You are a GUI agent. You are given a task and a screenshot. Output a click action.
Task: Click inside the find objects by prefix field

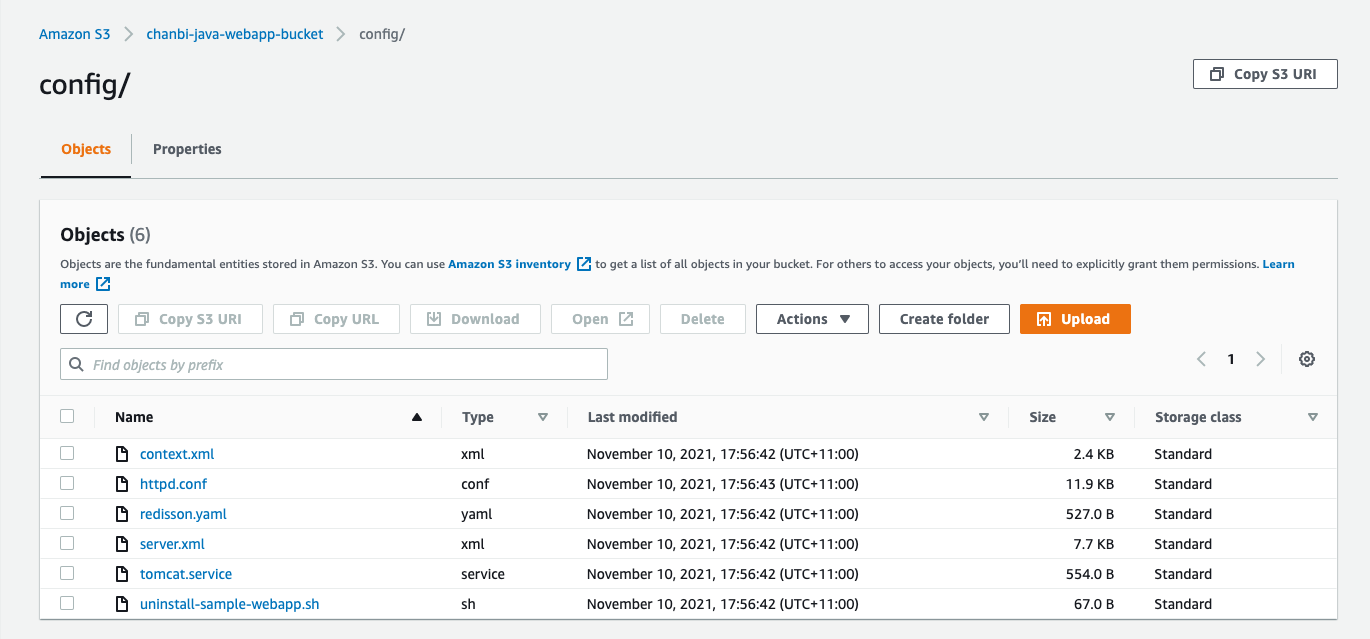coord(300,363)
